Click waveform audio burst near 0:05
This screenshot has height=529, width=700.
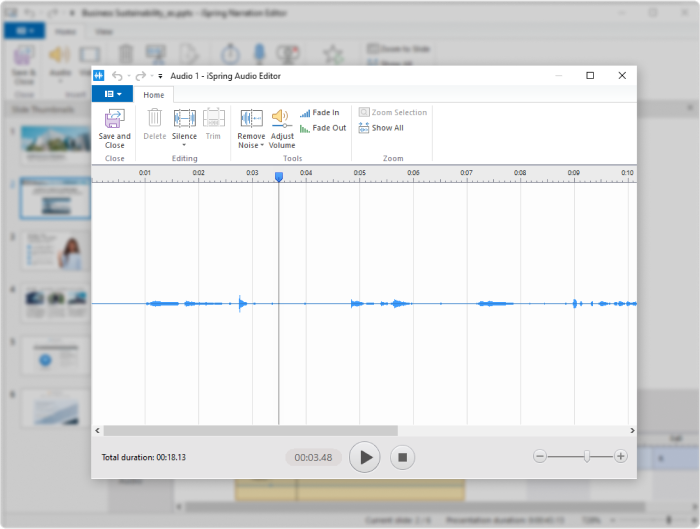357,304
